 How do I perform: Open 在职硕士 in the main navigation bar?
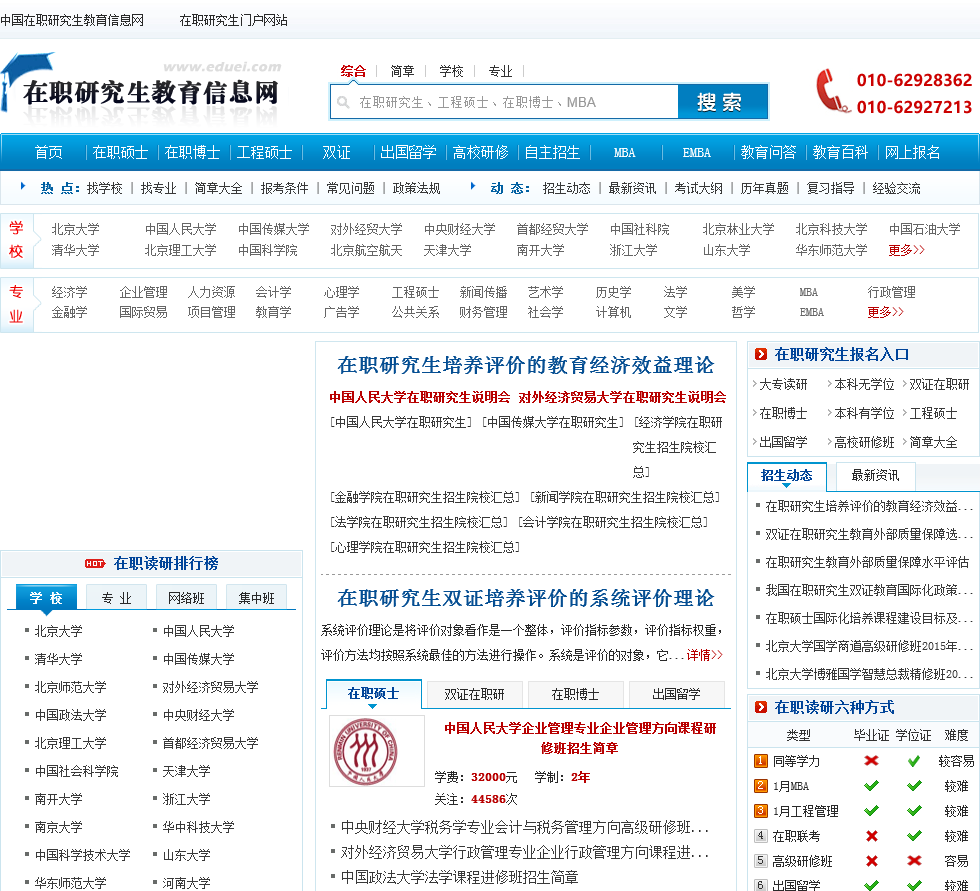(120, 152)
